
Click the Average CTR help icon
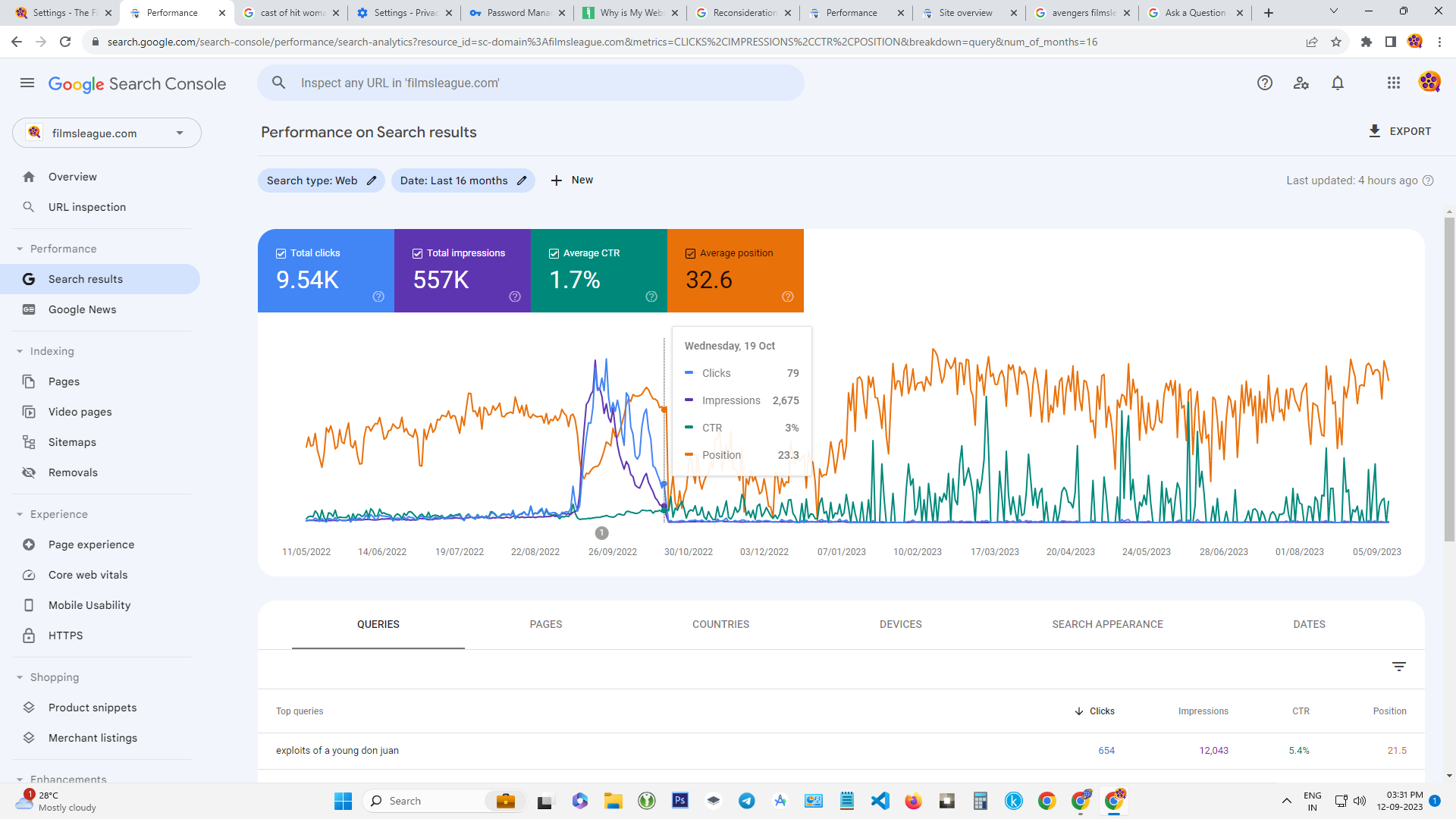coord(651,297)
